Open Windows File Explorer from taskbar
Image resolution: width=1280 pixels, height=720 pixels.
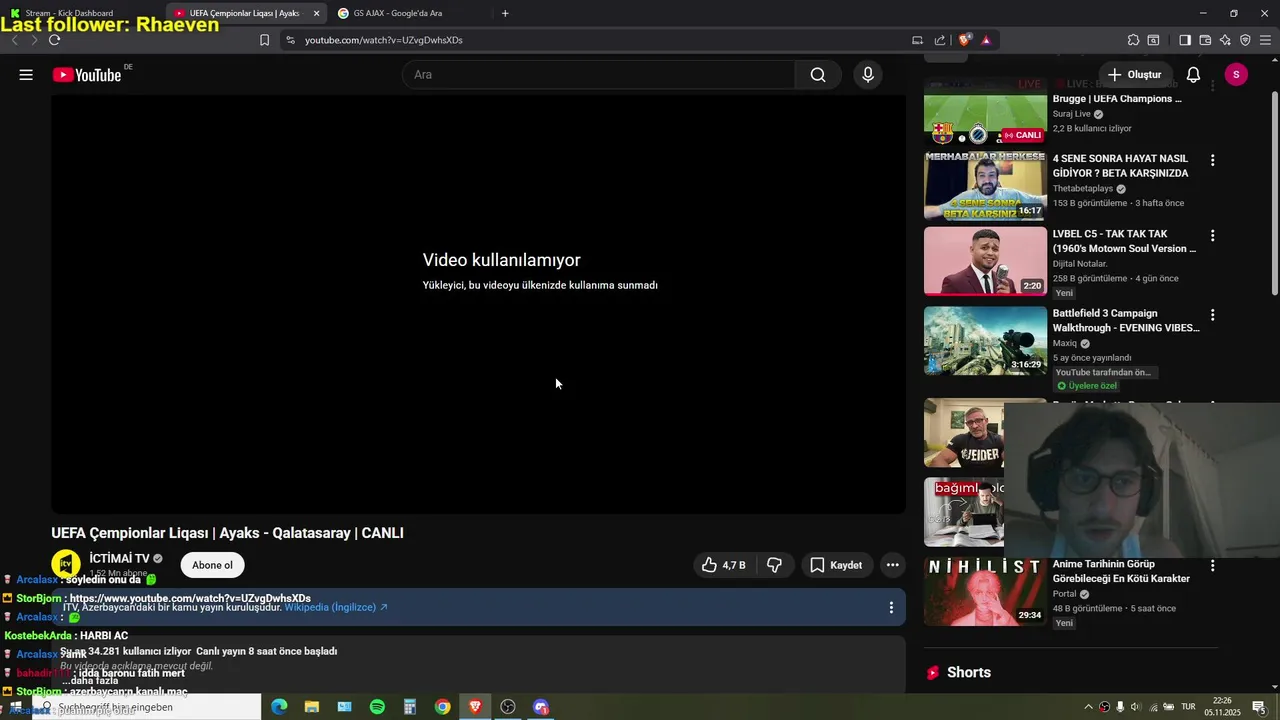tap(312, 707)
